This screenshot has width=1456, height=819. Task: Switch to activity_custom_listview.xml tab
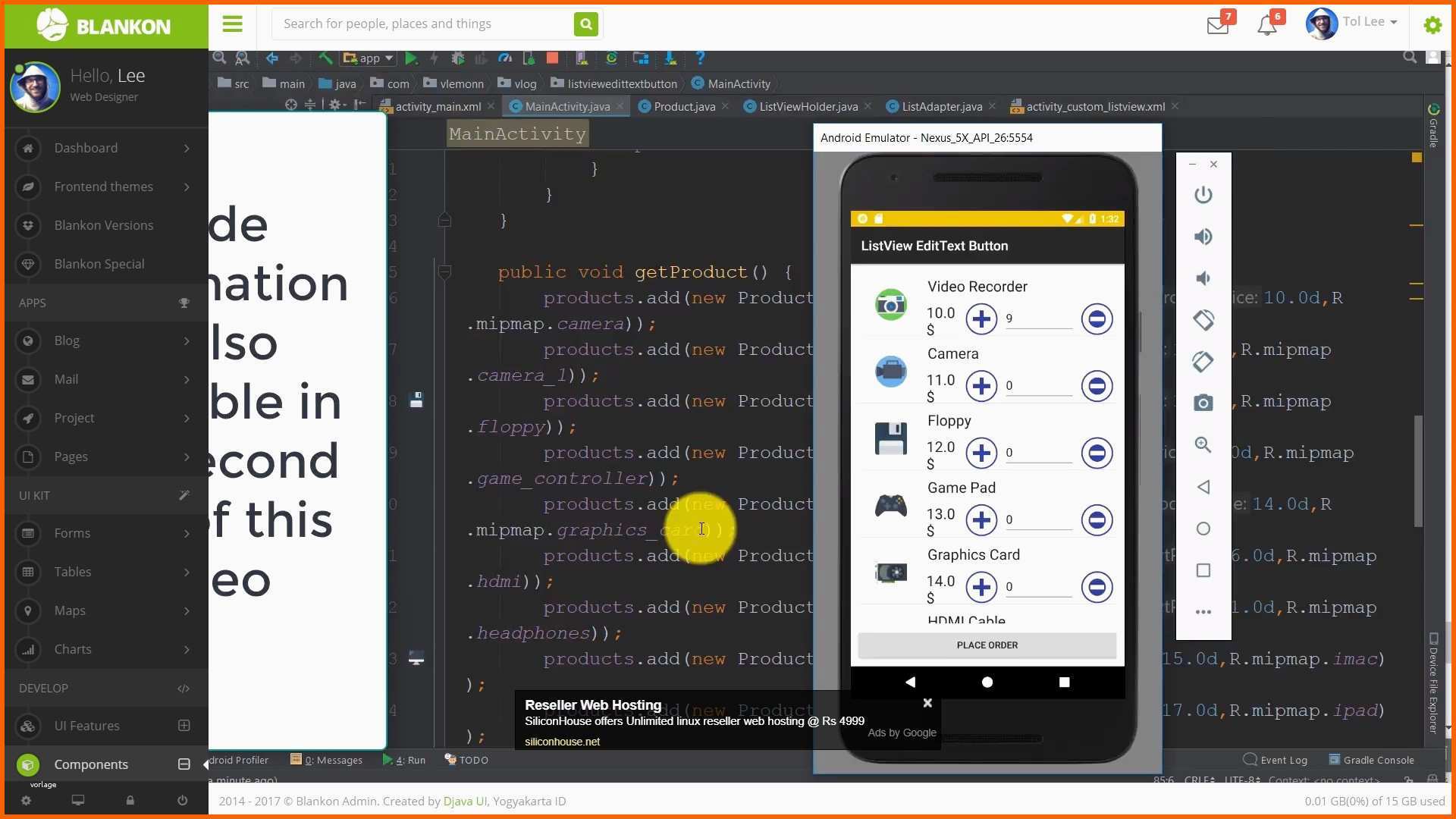[x=1095, y=107]
